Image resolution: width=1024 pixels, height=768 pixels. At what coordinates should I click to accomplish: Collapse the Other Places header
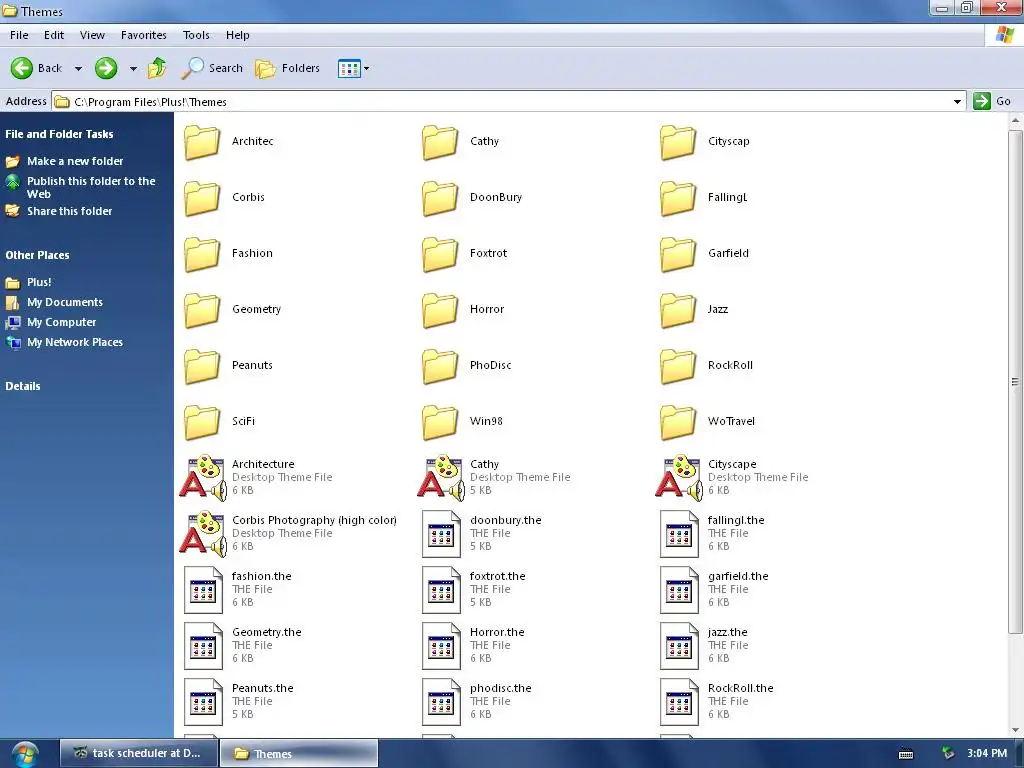pos(37,255)
